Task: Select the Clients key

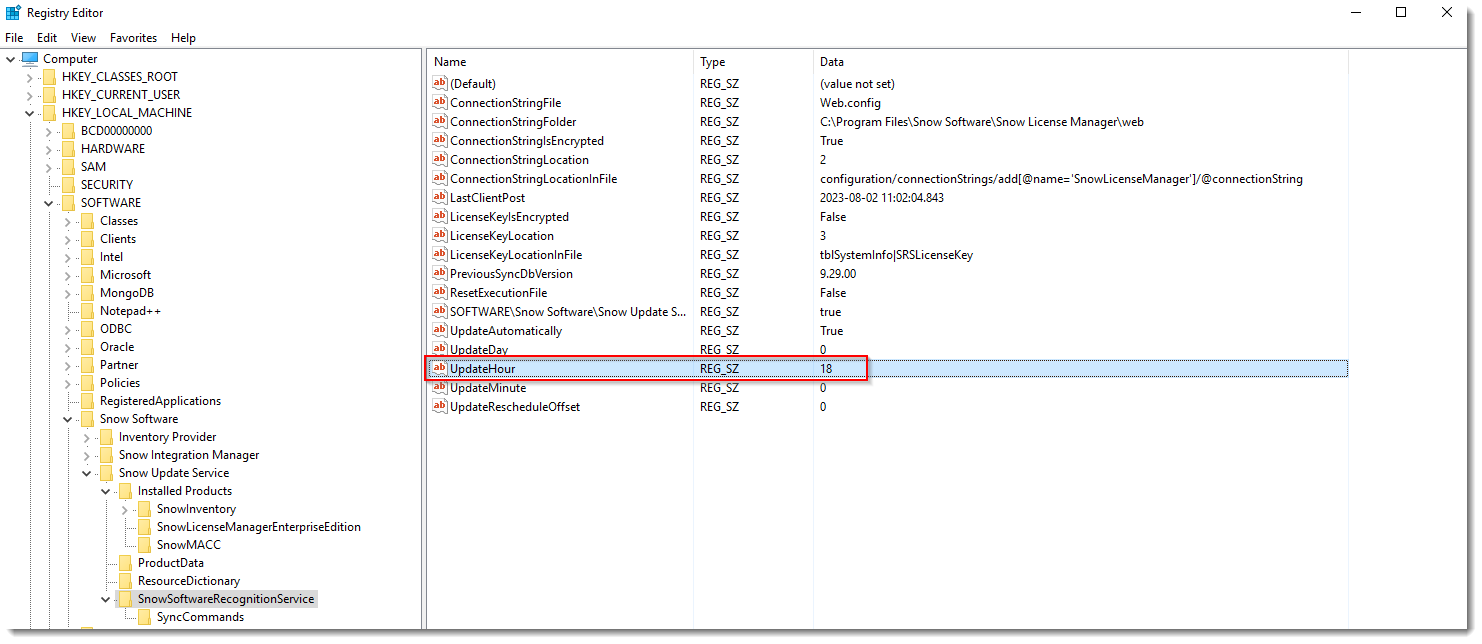Action: (118, 239)
